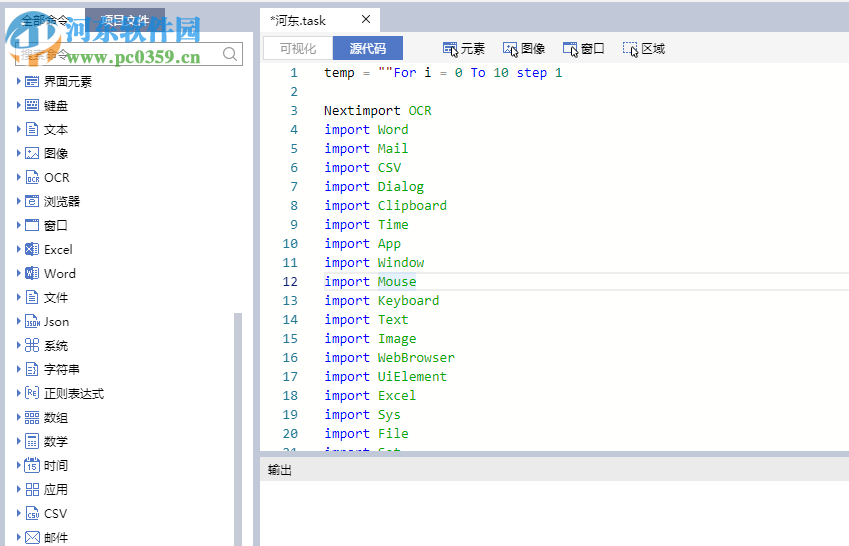
Task: Click the 数组 array icon
Action: point(32,418)
